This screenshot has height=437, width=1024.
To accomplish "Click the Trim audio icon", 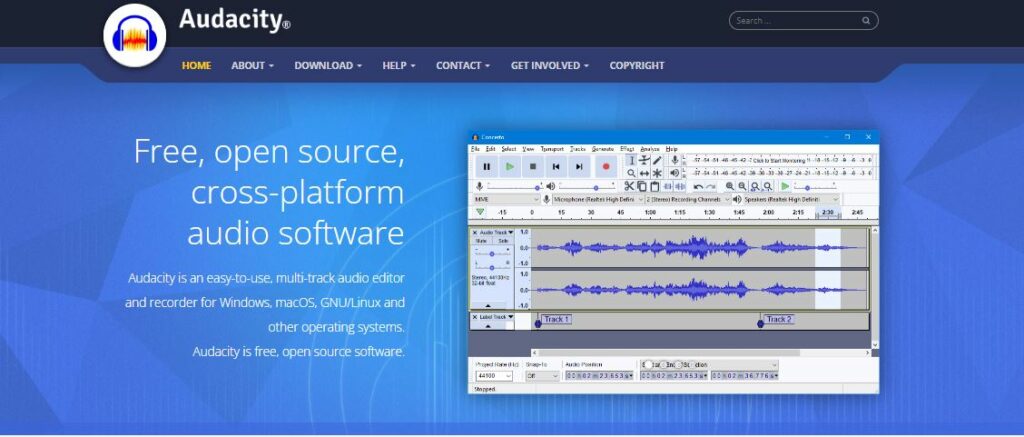I will [x=667, y=187].
